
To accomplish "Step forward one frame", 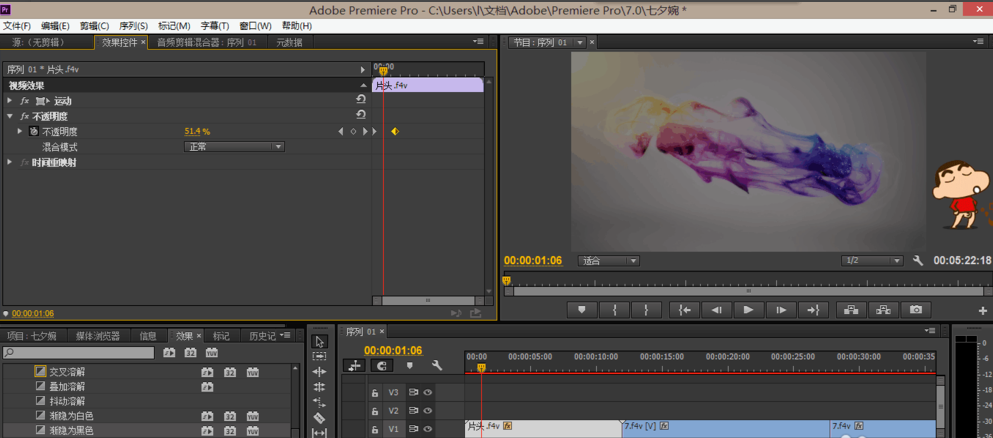I will tap(781, 310).
